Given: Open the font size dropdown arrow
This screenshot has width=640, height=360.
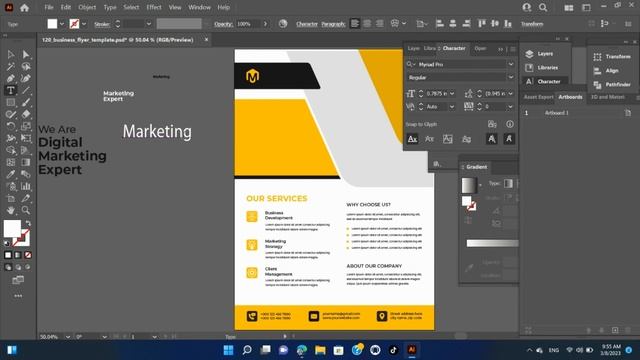Looking at the screenshot, I should click(452, 94).
